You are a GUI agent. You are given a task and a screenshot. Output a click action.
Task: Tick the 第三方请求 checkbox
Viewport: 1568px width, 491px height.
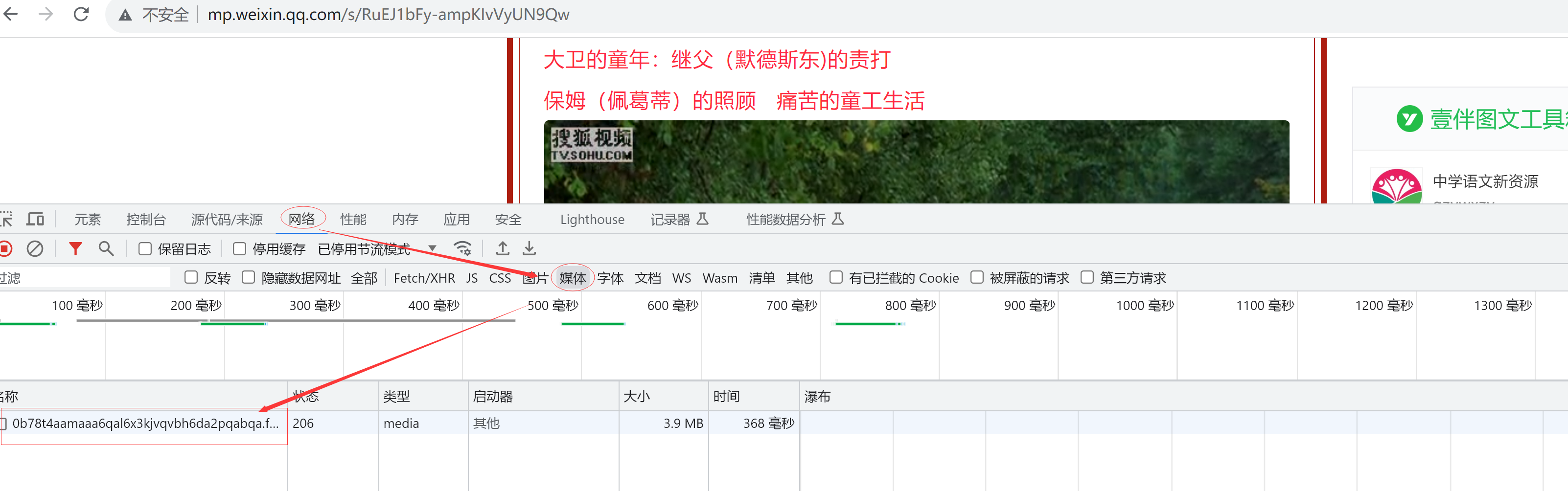point(1087,277)
